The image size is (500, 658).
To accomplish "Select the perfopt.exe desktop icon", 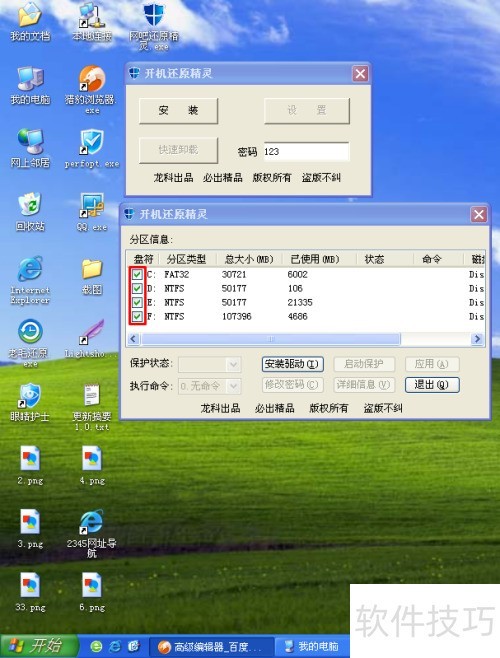I will tap(92, 149).
